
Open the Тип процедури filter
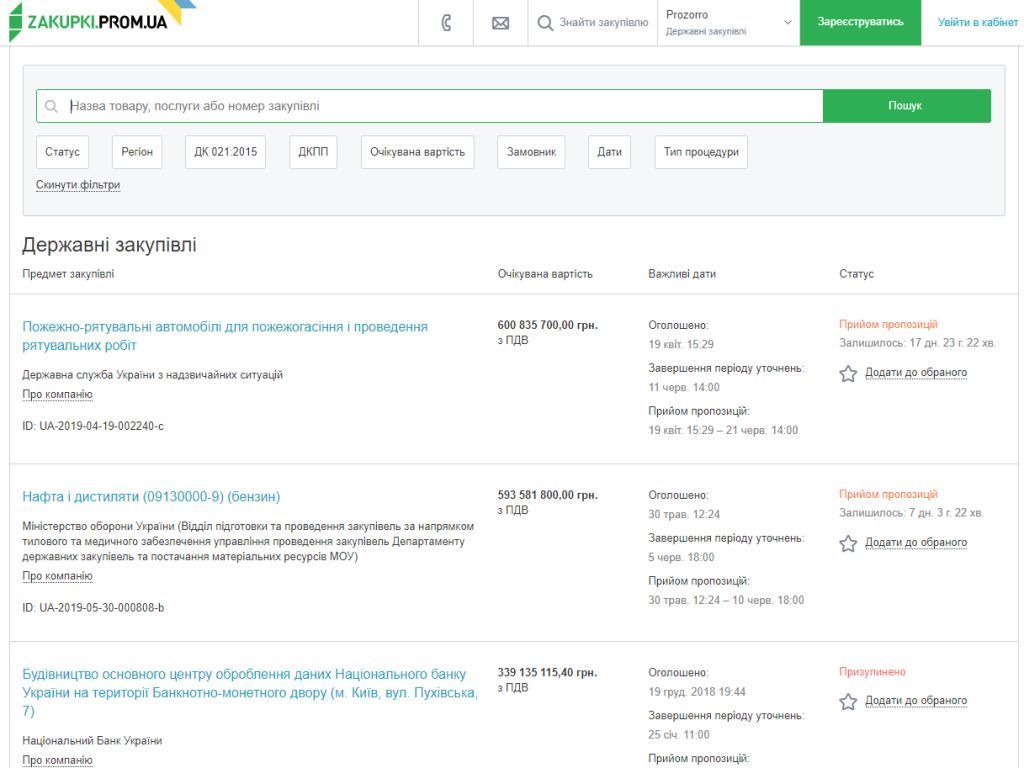click(x=701, y=152)
